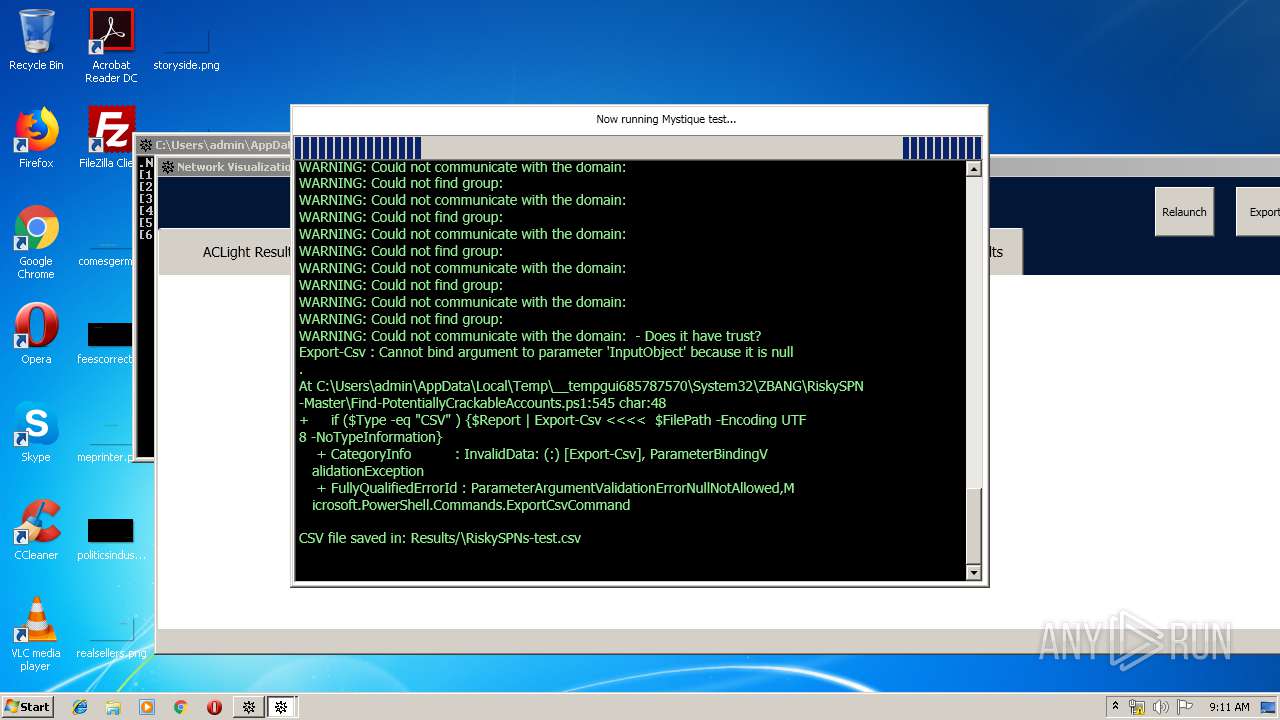The width and height of the screenshot is (1280, 720).
Task: Click C:\Users\admin\AppDat console title bar
Action: [x=214, y=145]
